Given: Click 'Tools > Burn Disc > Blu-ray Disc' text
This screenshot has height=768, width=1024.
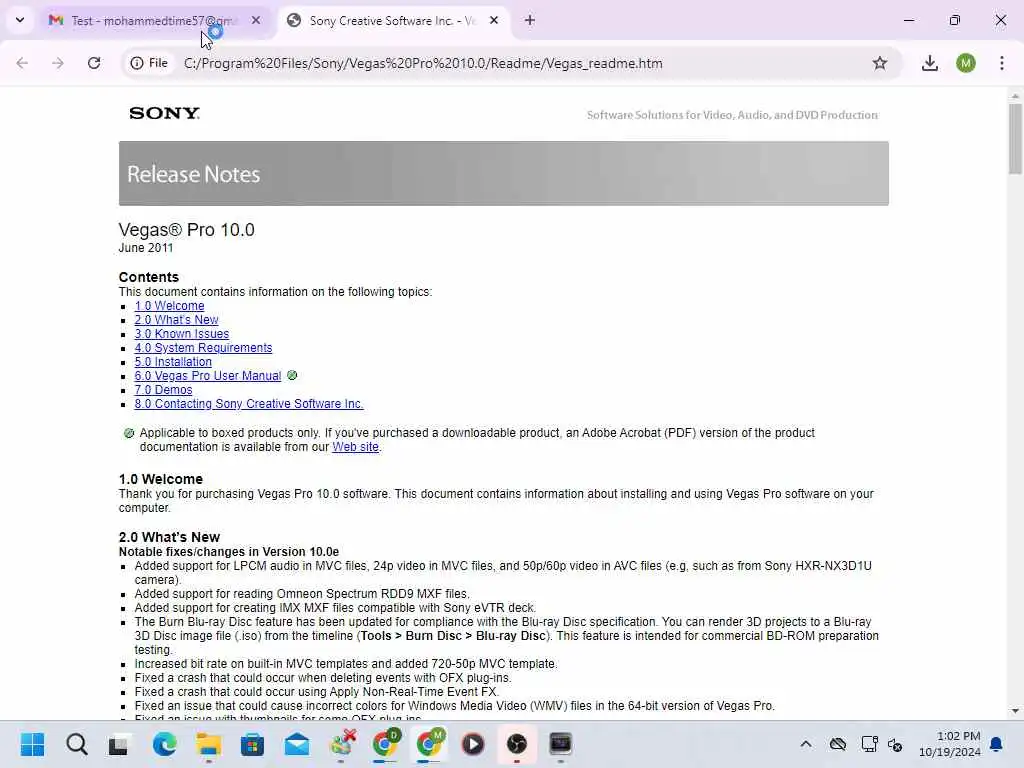Looking at the screenshot, I should pyautogui.click(x=453, y=636).
